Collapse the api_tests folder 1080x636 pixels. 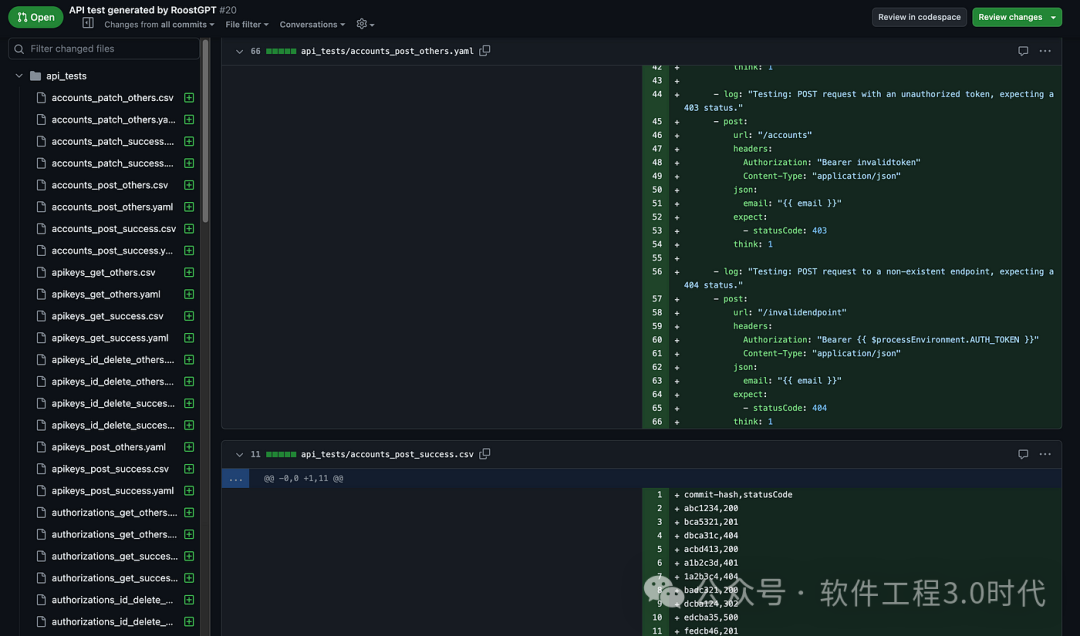tap(19, 76)
